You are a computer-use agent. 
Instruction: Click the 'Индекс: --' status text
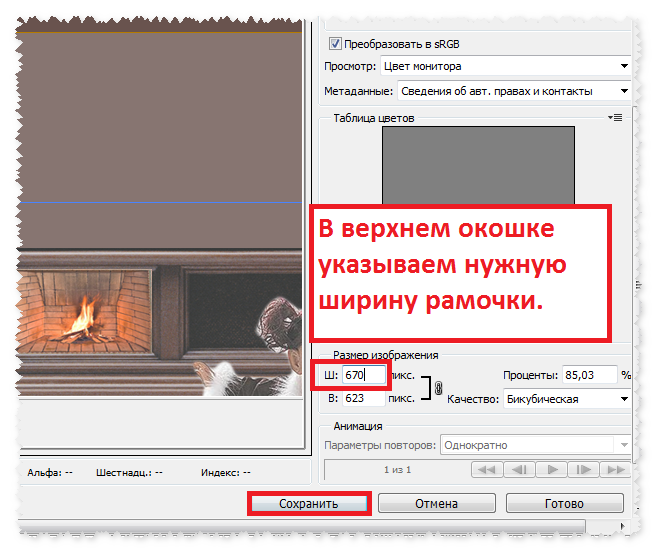[226, 473]
